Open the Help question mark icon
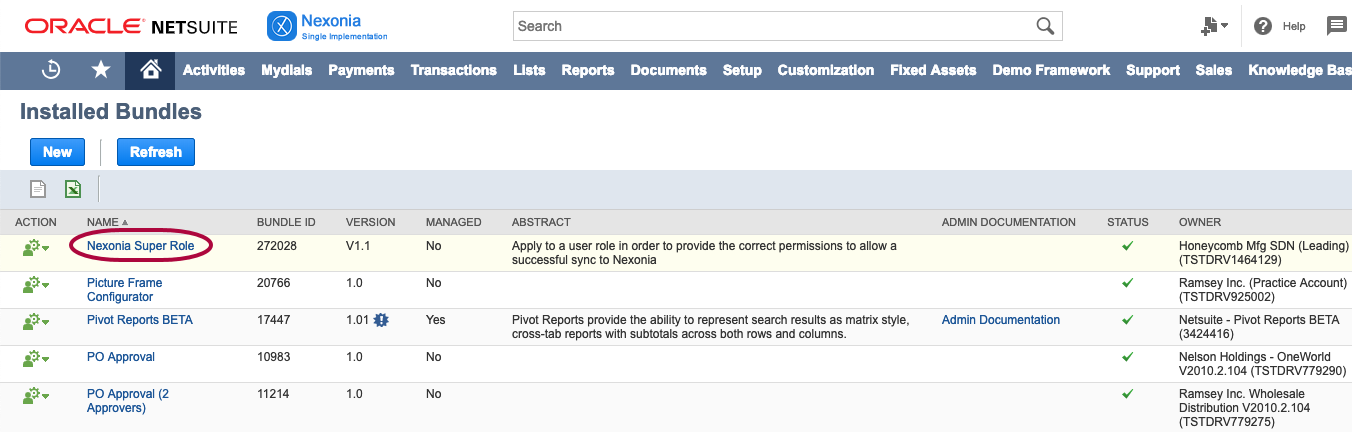Image resolution: width=1352 pixels, height=432 pixels. click(1263, 27)
